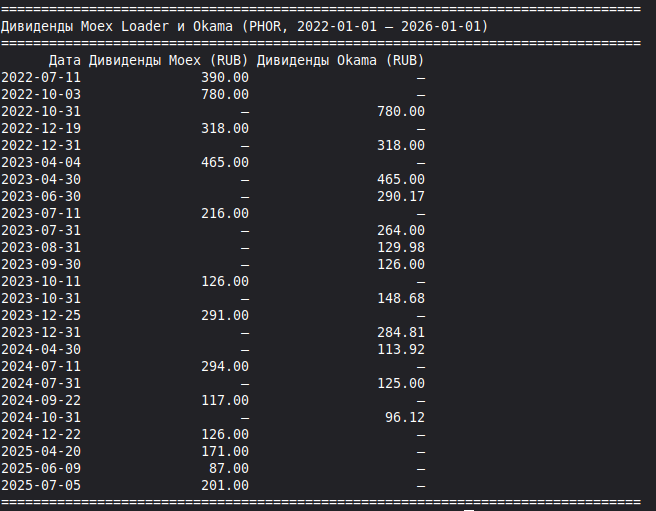Click the 129.98 Okama dividend value
Viewport: 656px width, 511px height.
[400, 247]
